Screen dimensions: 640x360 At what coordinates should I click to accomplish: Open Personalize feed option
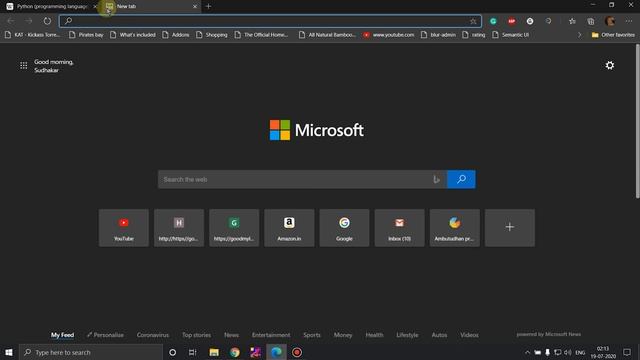click(105, 335)
